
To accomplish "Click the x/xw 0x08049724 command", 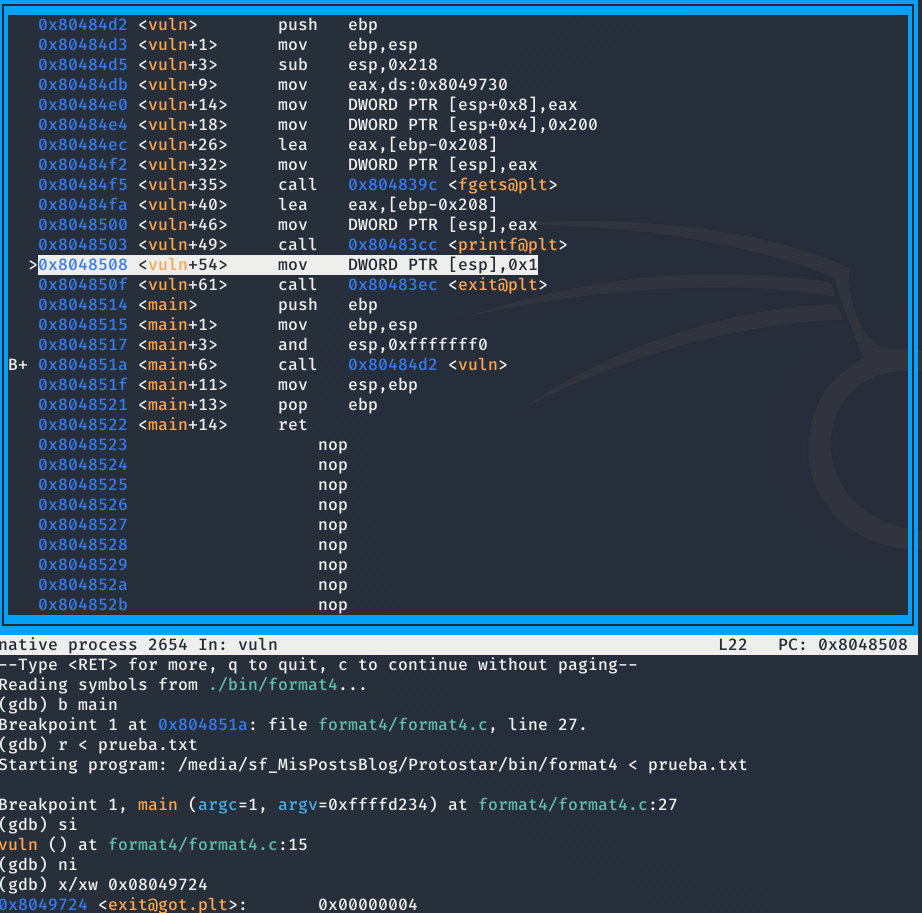I will coord(103,884).
